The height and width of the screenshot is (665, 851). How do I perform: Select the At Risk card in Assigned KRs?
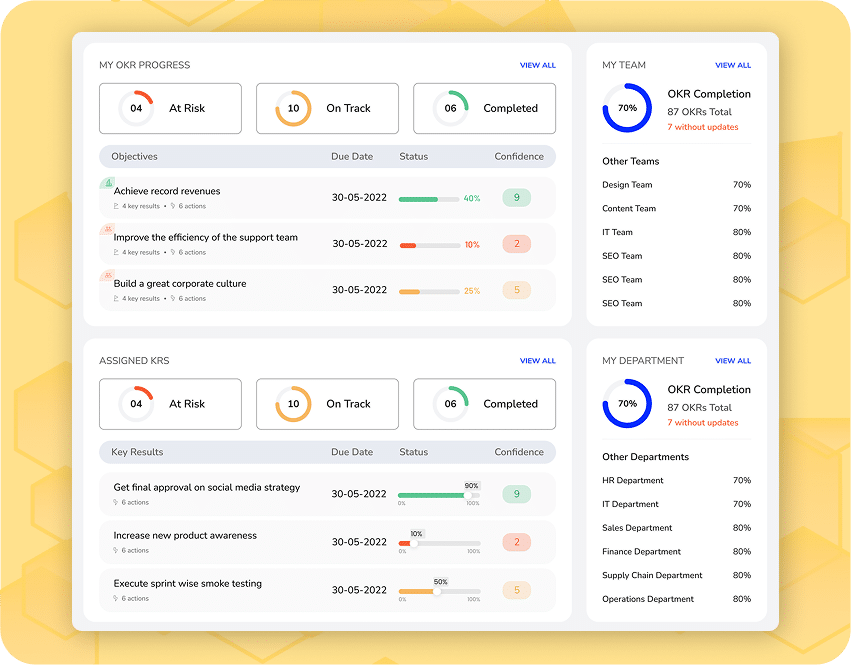point(170,404)
